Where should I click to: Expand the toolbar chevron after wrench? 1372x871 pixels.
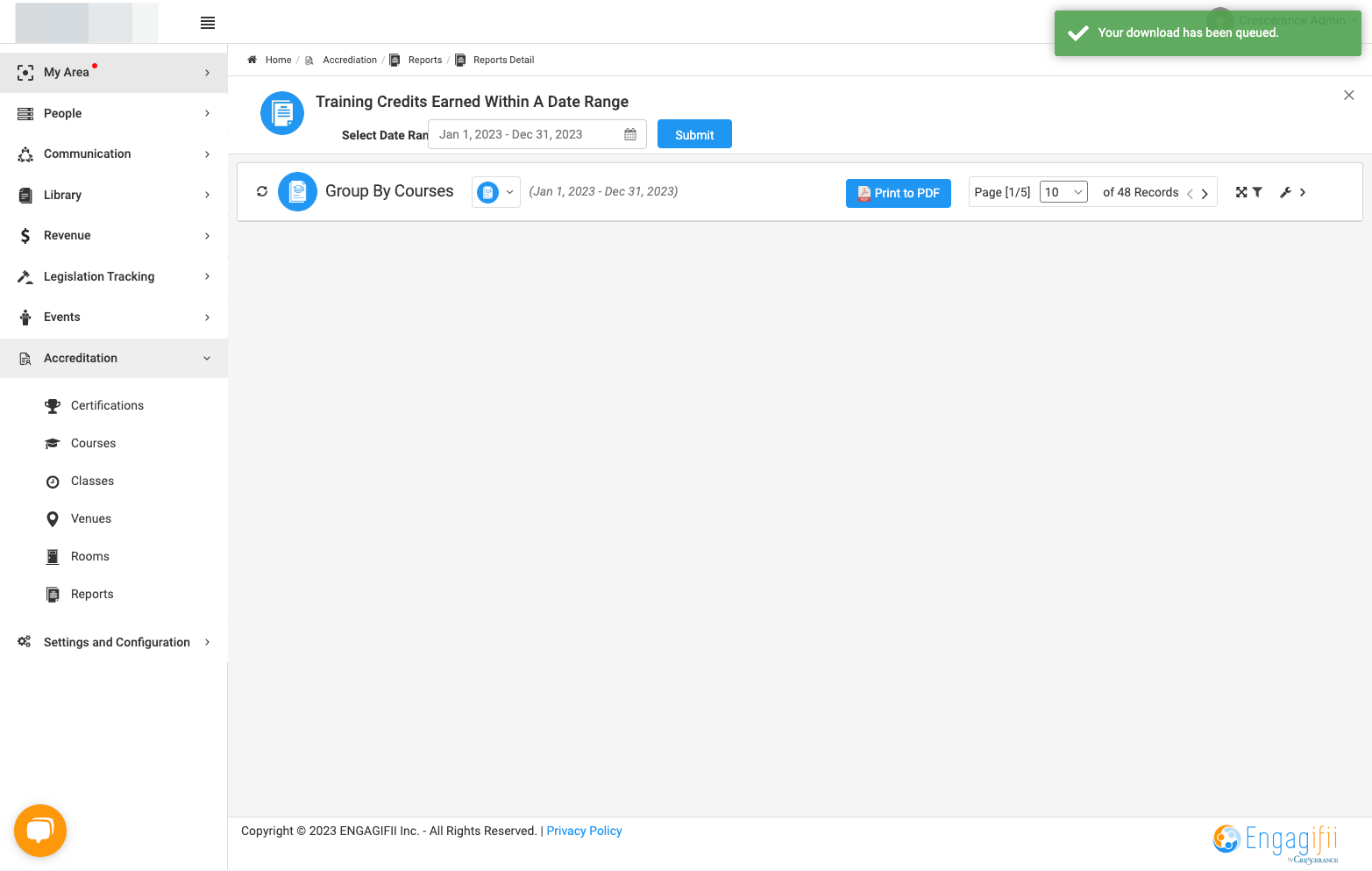point(1303,192)
